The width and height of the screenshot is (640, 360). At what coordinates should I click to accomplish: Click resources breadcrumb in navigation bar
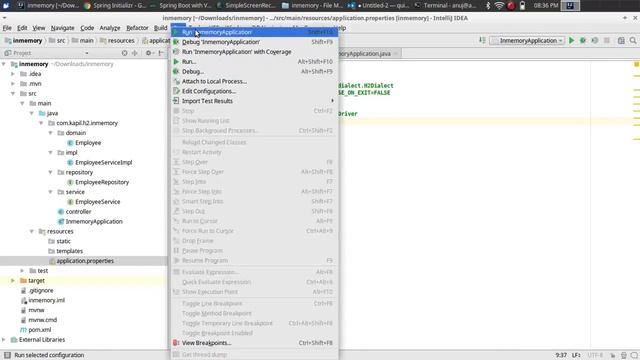[x=118, y=40]
